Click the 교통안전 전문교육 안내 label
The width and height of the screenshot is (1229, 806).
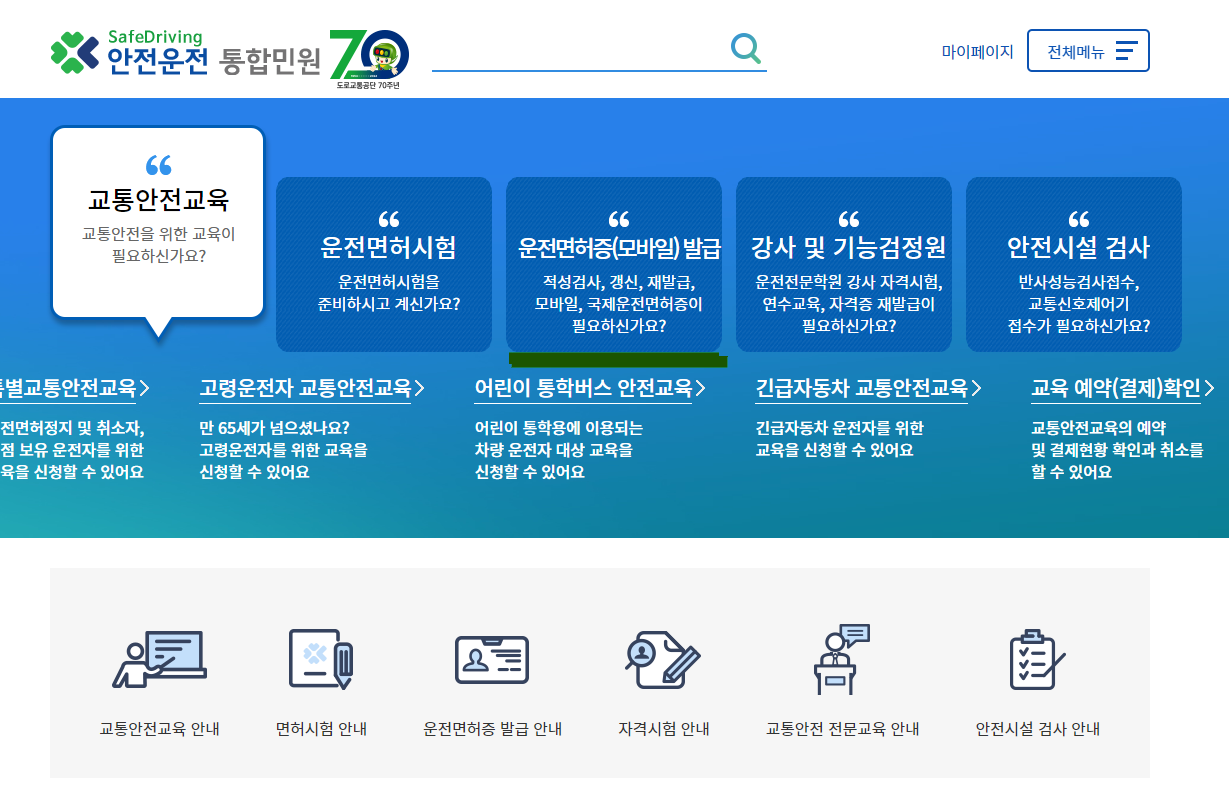(842, 729)
